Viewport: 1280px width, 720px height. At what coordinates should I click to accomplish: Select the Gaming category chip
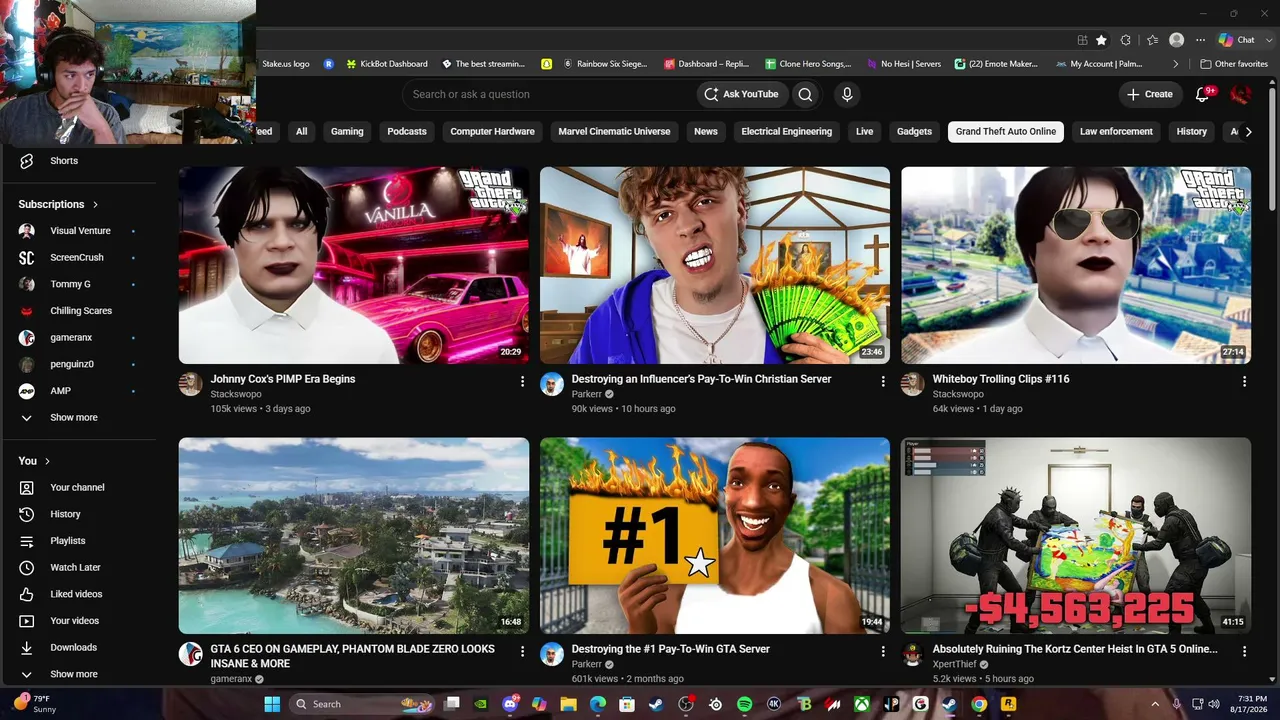tap(347, 132)
